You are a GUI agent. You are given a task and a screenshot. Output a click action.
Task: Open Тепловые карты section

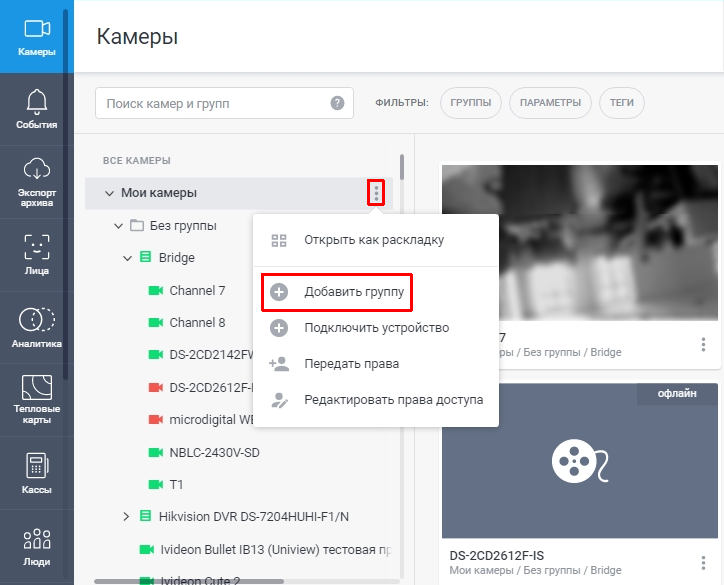[x=36, y=400]
